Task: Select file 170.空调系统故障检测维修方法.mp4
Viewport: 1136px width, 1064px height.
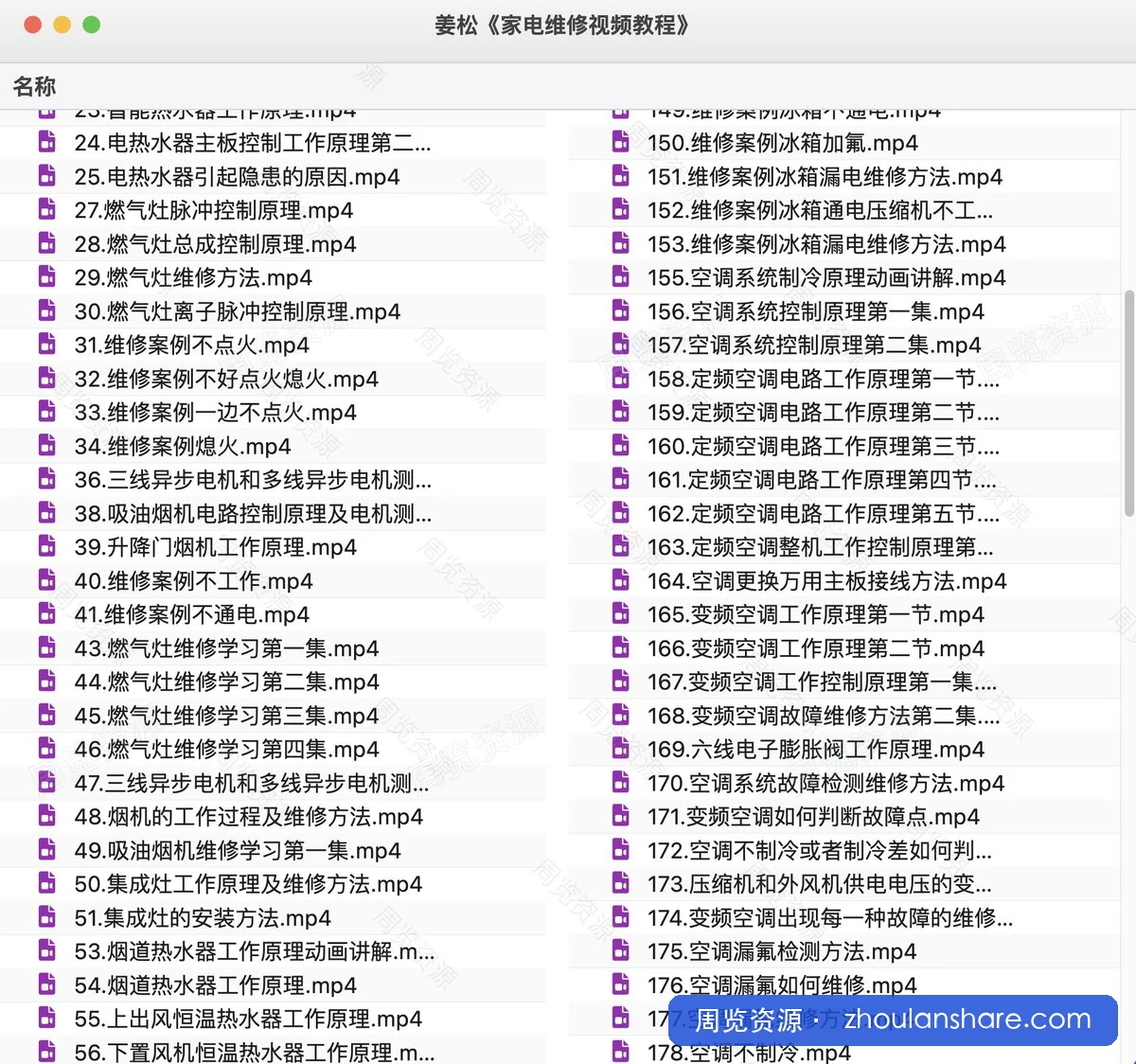Action: click(825, 783)
